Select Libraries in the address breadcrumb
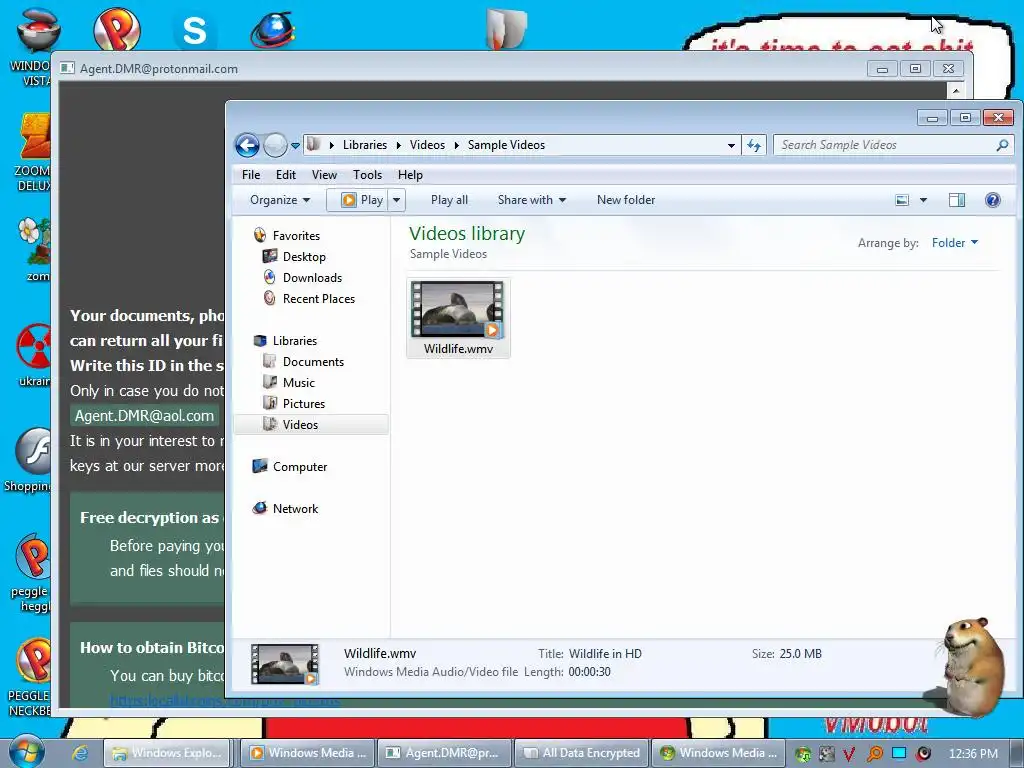1024x768 pixels. coord(364,145)
